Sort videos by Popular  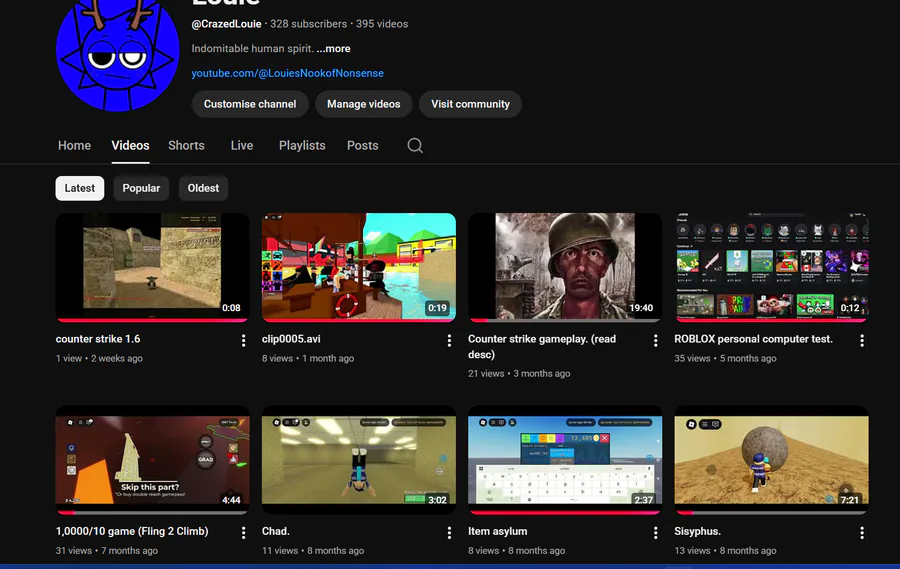(x=141, y=188)
